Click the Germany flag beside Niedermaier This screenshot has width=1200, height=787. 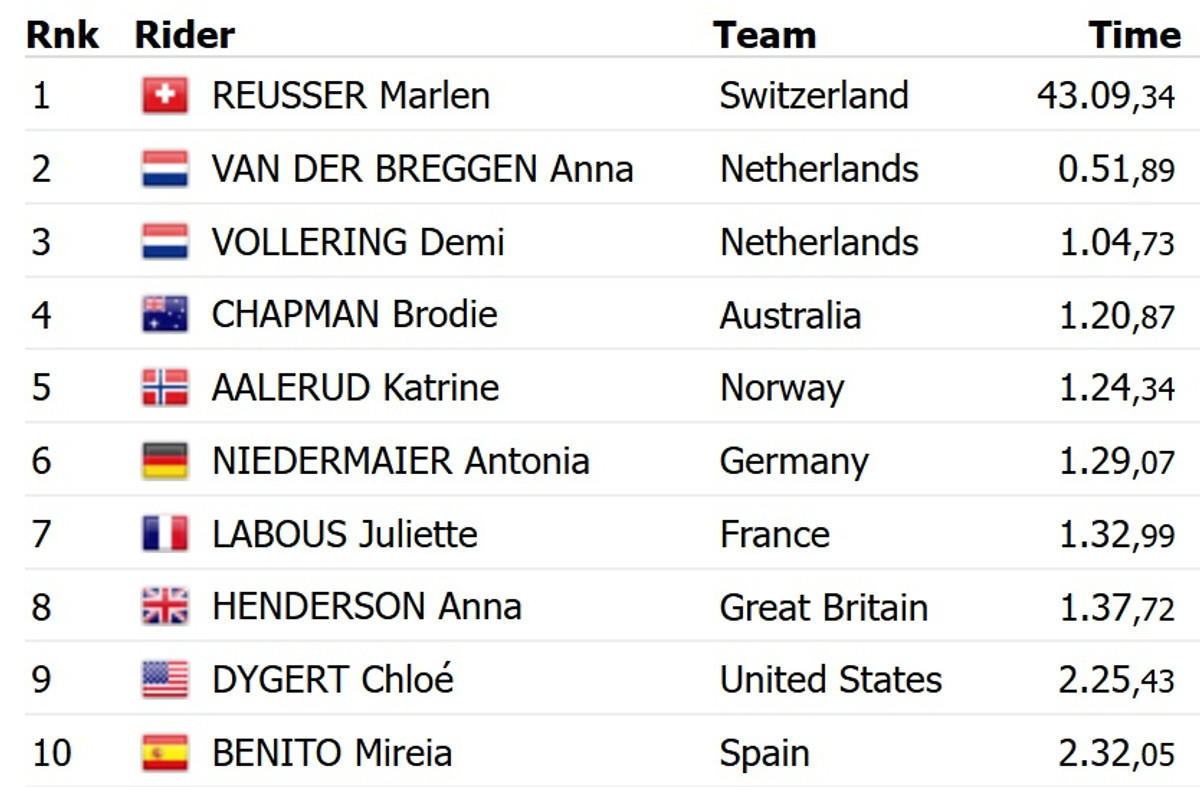point(165,461)
